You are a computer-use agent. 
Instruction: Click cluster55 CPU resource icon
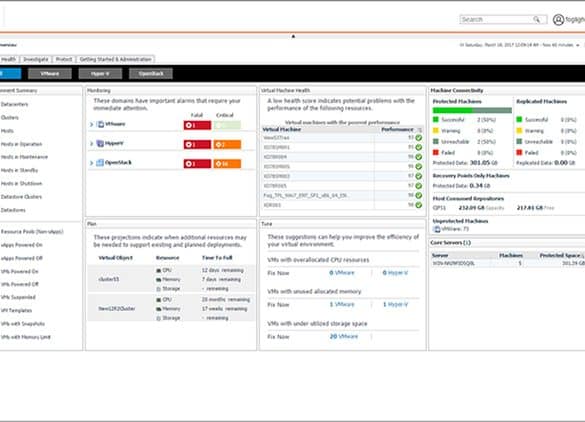pos(159,270)
